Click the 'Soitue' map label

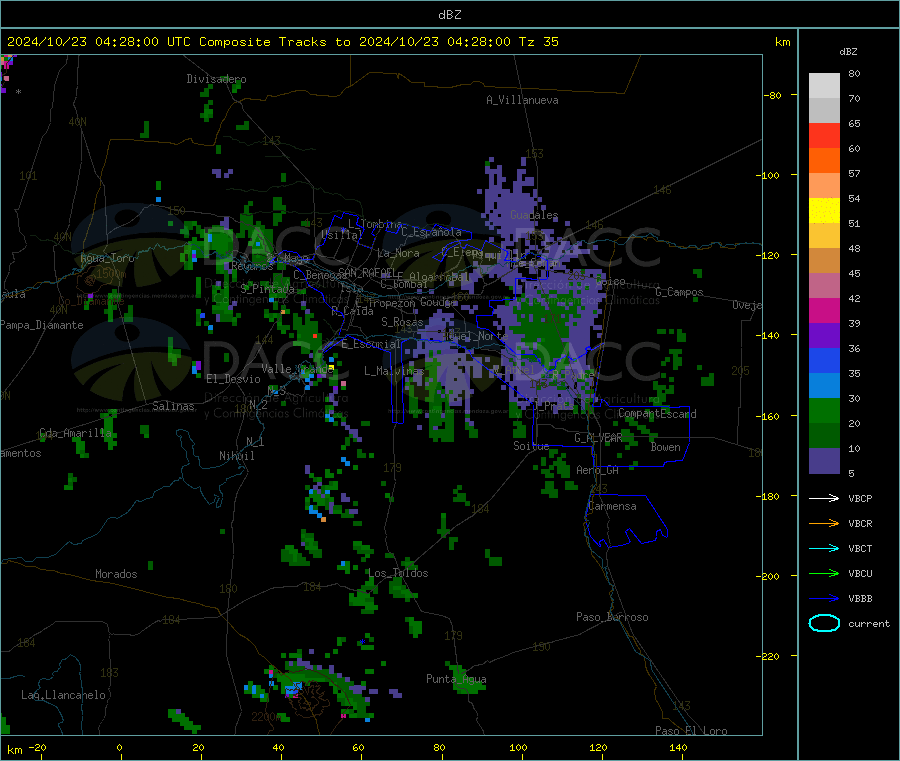(x=531, y=446)
